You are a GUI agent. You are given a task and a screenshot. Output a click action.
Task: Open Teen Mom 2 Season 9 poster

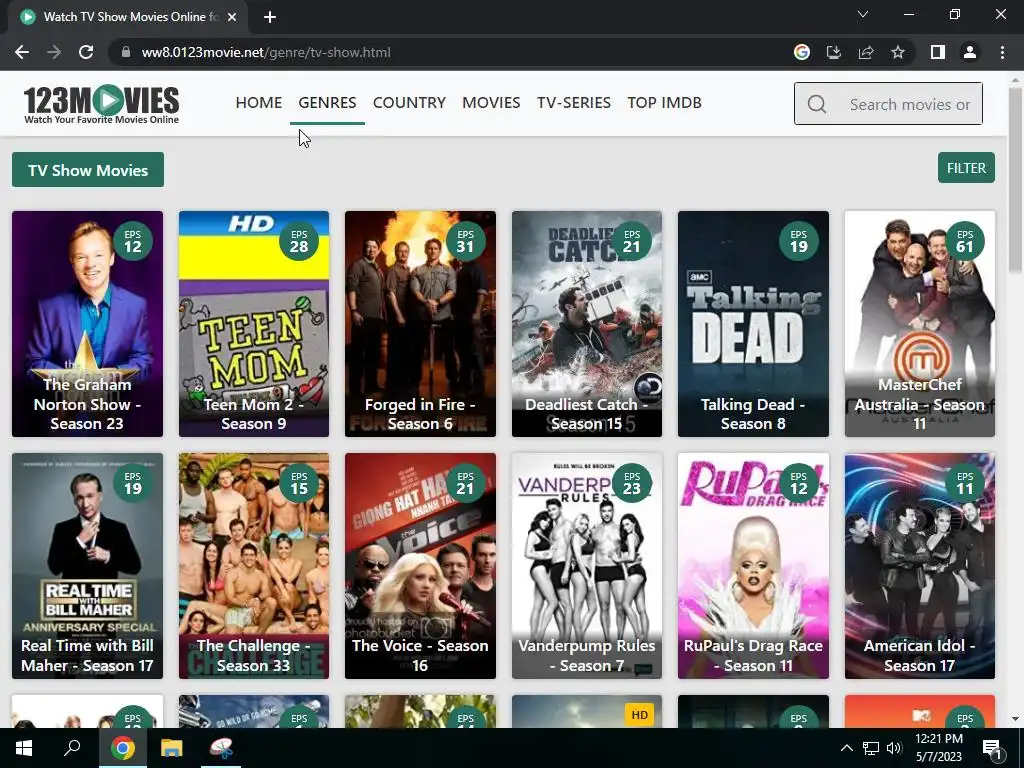[x=254, y=324]
